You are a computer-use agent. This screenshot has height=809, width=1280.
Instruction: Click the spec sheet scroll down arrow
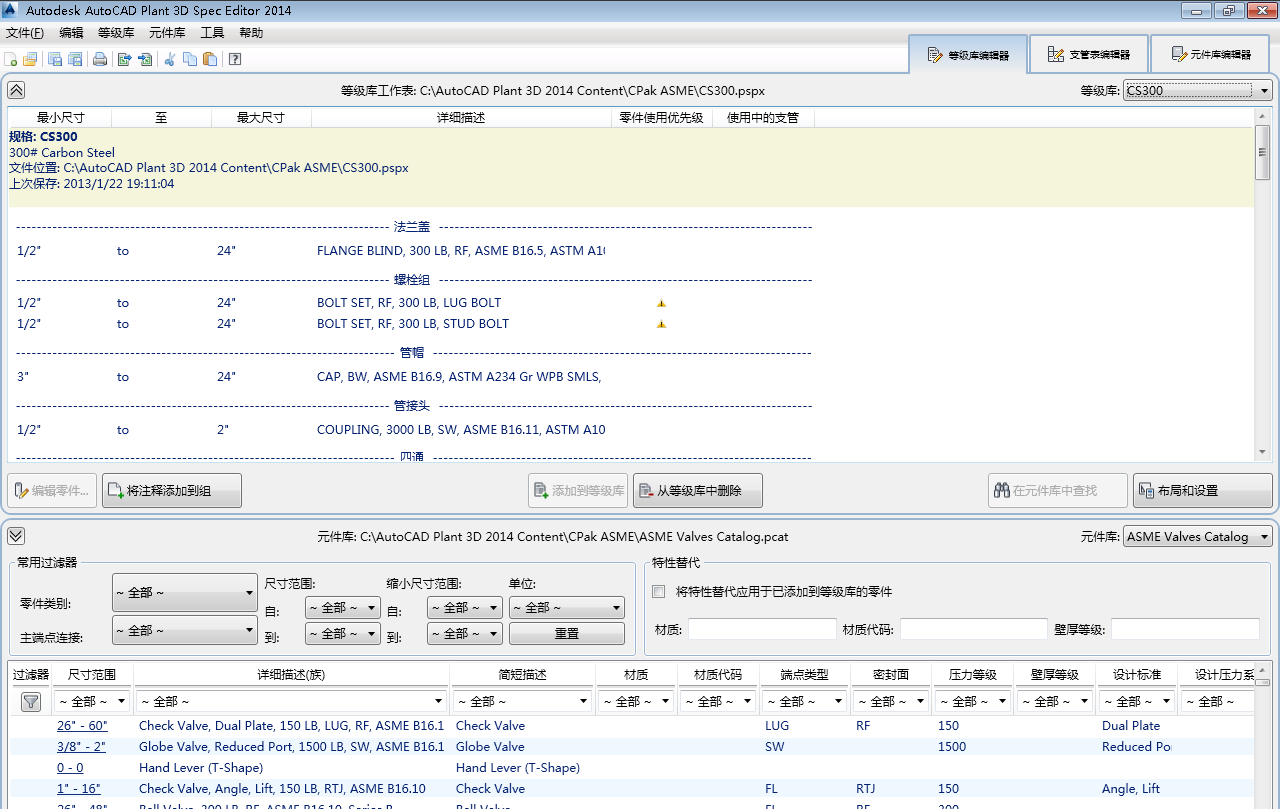[x=1262, y=453]
